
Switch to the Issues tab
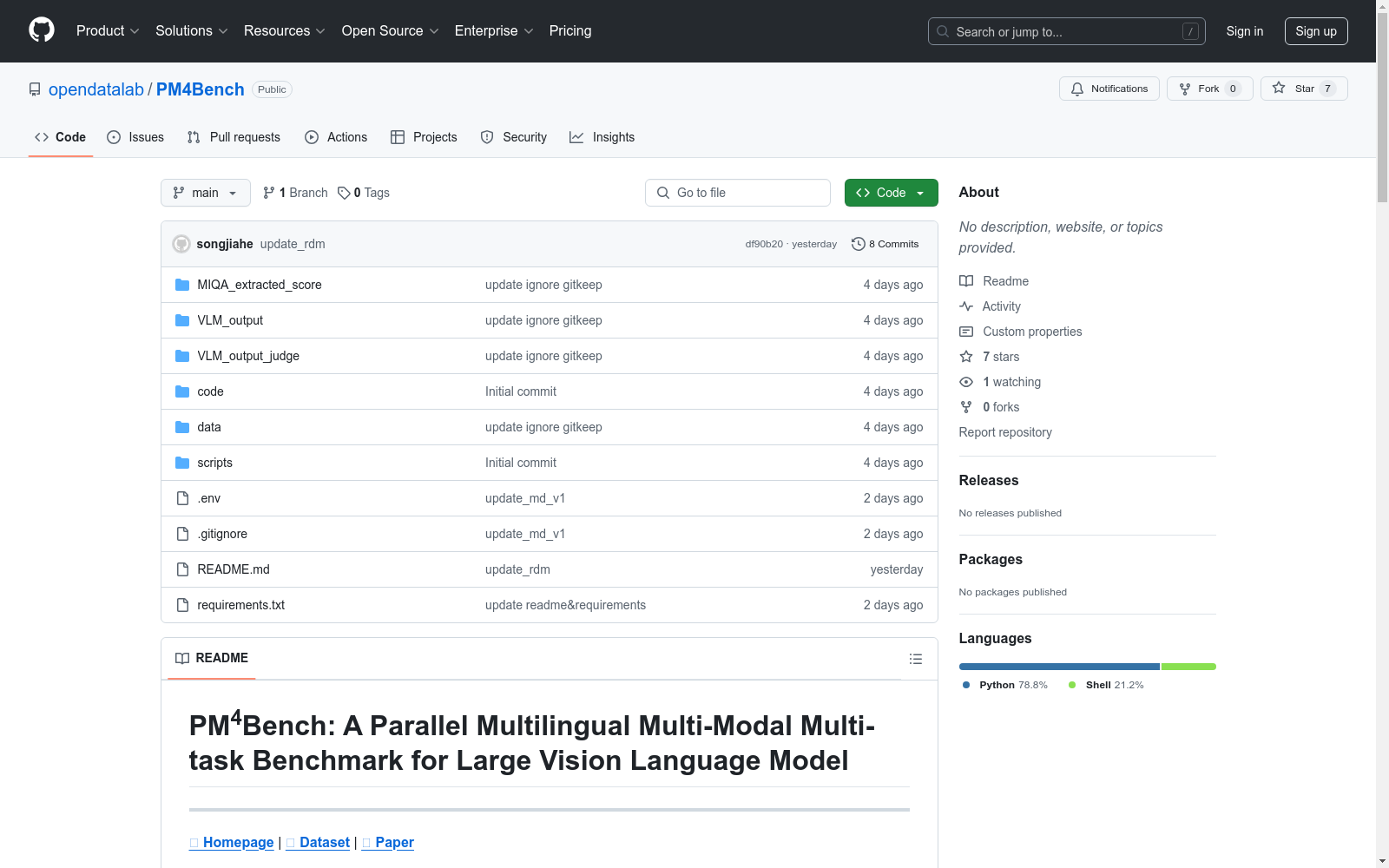135,137
